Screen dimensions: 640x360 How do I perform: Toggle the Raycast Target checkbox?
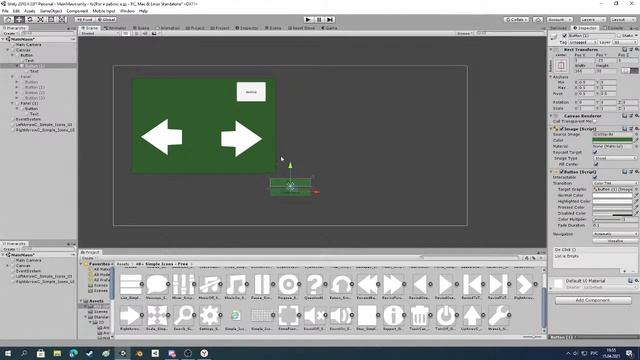click(595, 152)
